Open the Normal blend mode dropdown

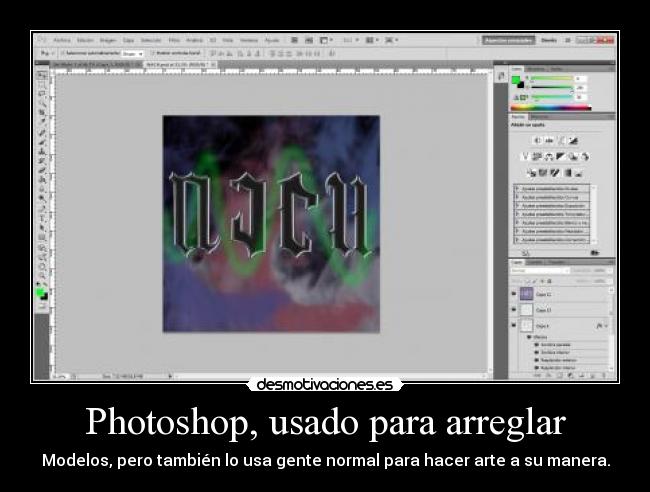pyautogui.click(x=540, y=271)
